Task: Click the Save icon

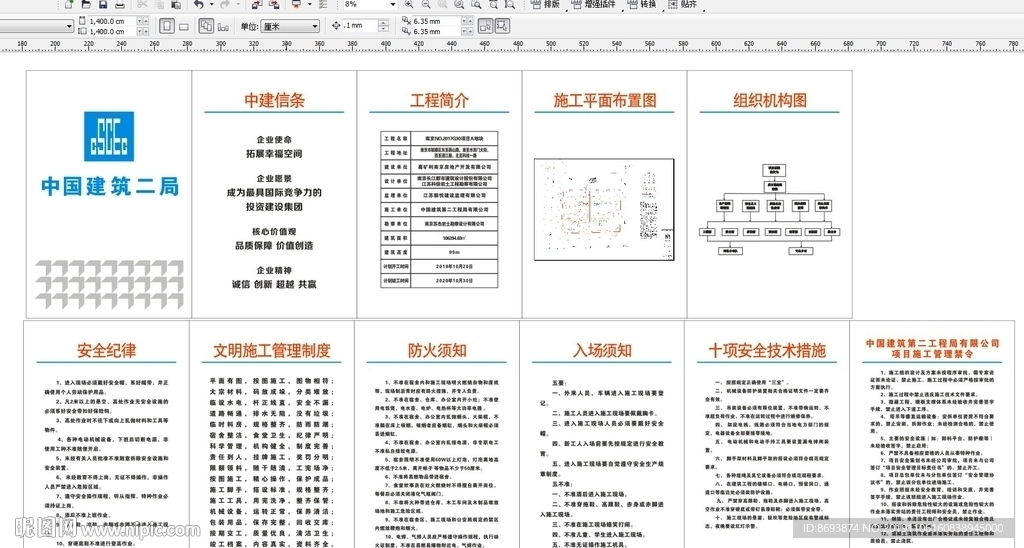Action: [103, 5]
